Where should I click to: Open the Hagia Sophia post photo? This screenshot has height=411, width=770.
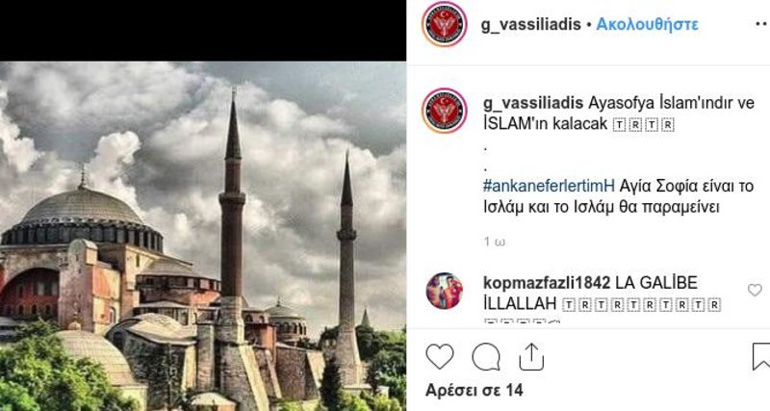click(203, 236)
